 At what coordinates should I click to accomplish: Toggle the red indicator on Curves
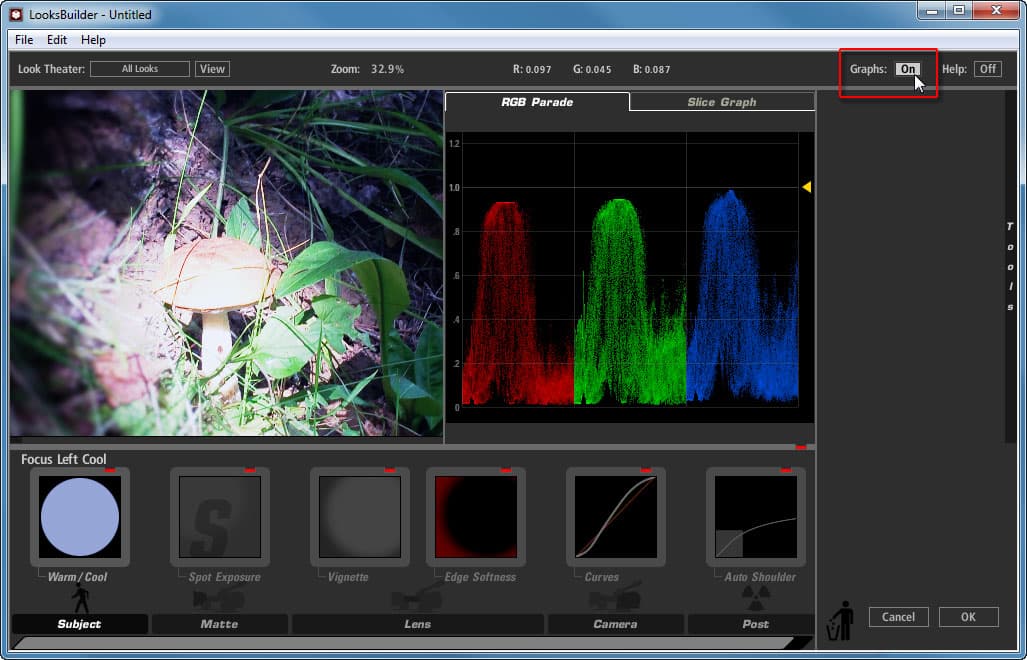(646, 470)
